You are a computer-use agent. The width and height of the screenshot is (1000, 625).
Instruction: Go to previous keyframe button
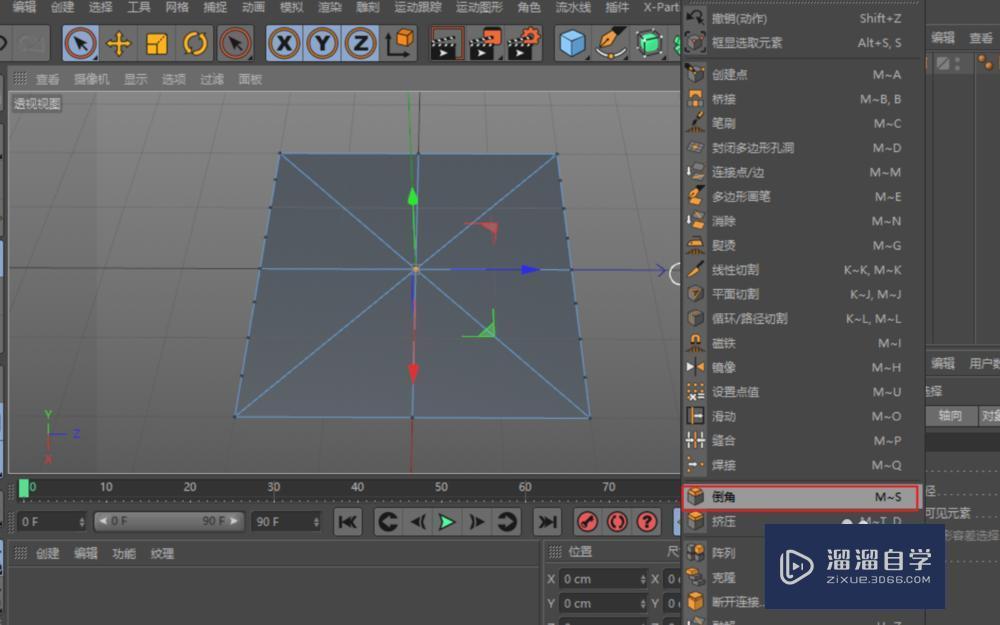(x=387, y=522)
